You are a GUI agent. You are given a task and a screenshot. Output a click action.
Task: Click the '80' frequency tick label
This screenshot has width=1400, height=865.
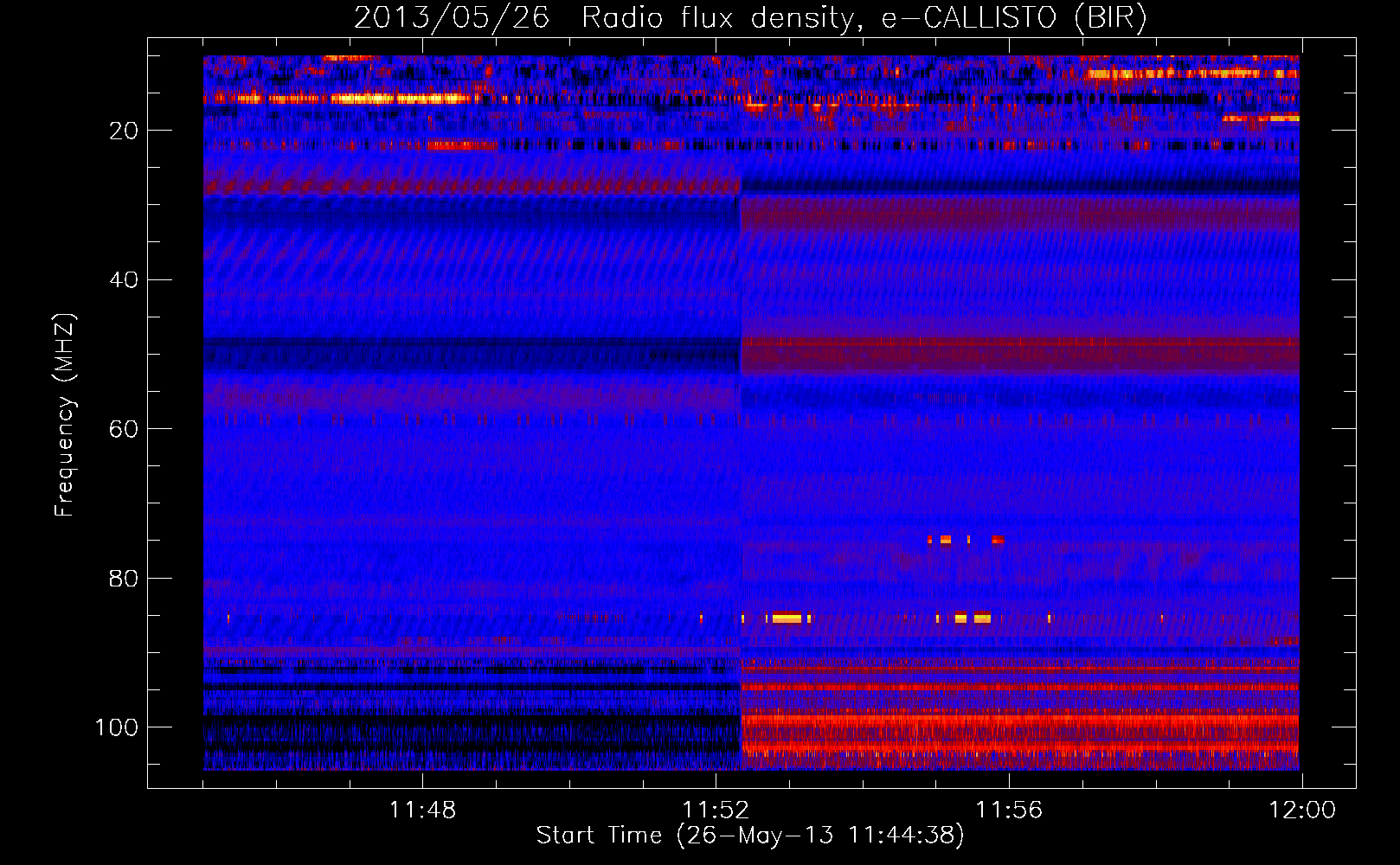[124, 578]
